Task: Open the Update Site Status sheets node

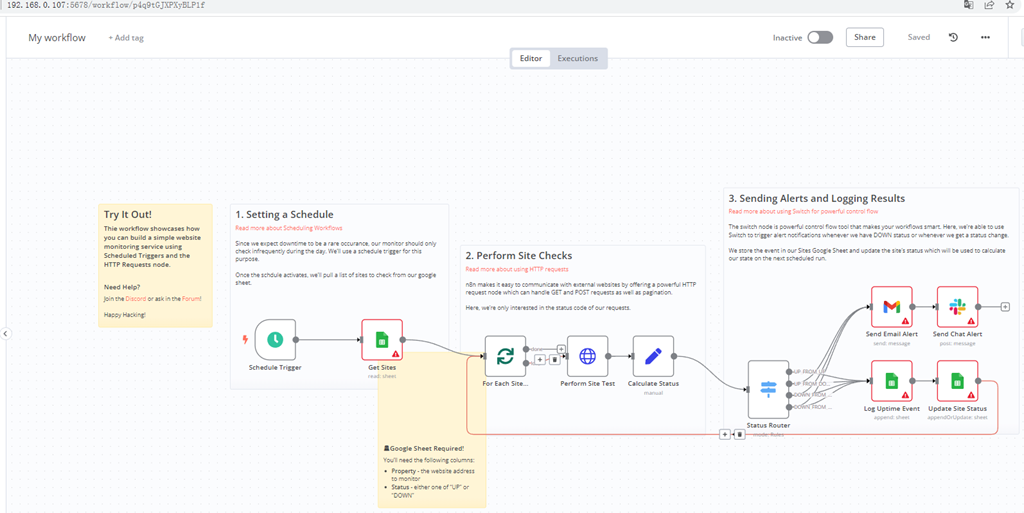Action: (x=957, y=381)
